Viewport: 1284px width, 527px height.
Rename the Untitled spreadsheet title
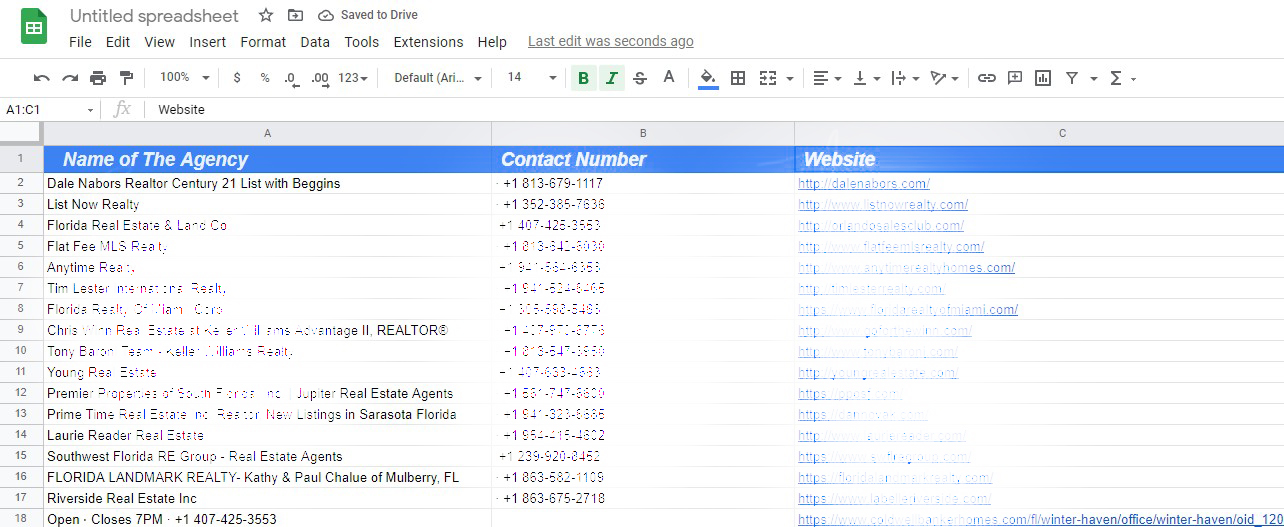click(x=155, y=16)
